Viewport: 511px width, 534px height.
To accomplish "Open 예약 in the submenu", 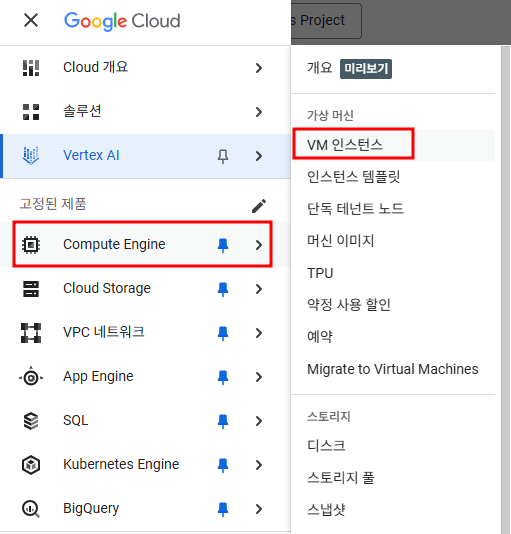I will pos(393,337).
